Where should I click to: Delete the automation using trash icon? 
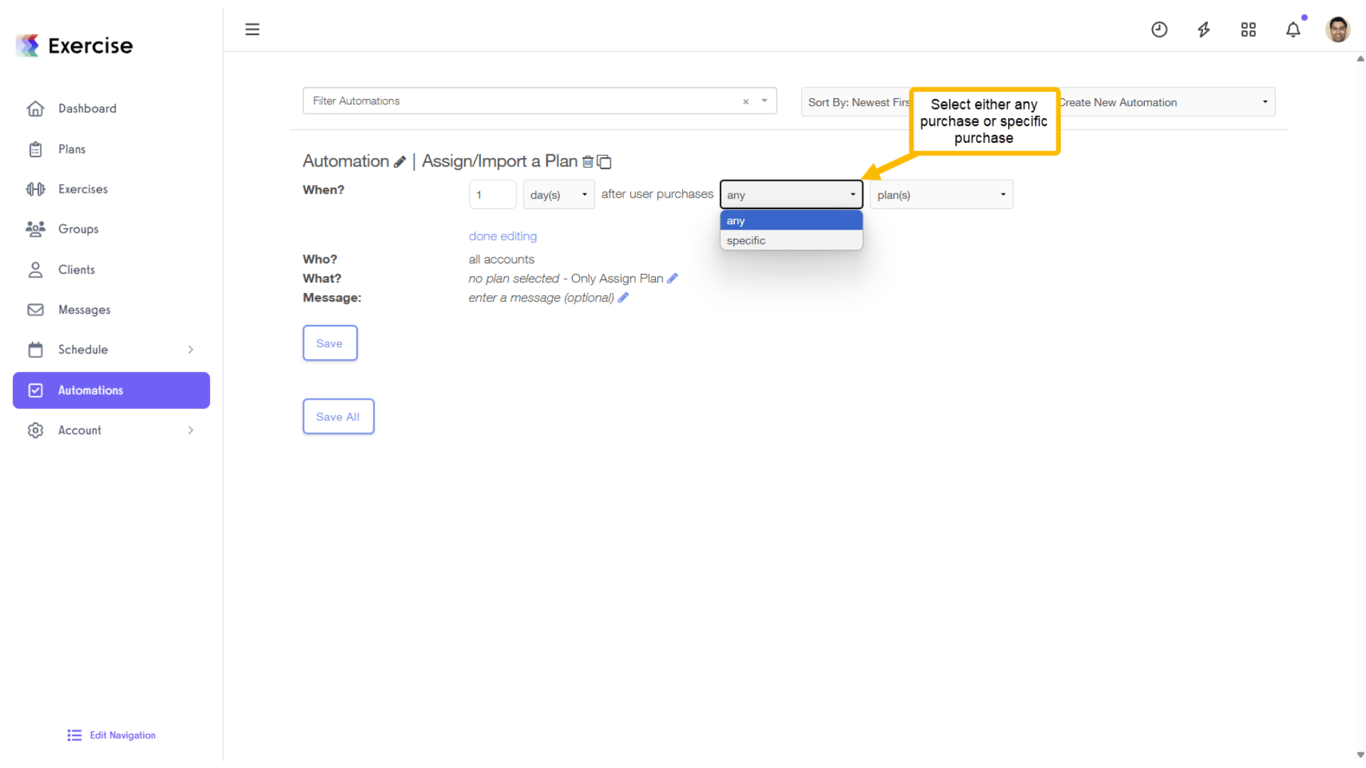589,161
